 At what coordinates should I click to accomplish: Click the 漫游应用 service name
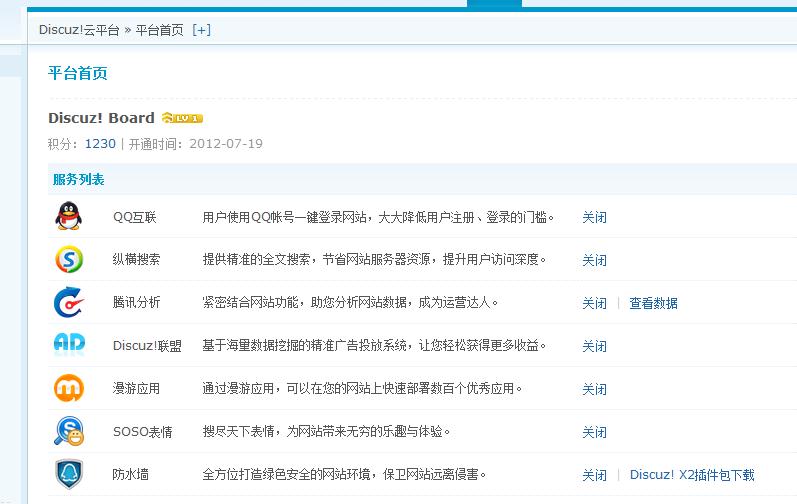[x=136, y=389]
